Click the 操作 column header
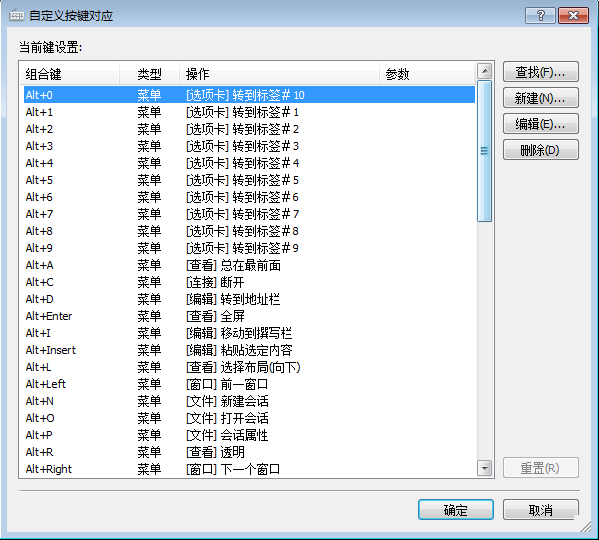The image size is (599, 540). coord(280,74)
